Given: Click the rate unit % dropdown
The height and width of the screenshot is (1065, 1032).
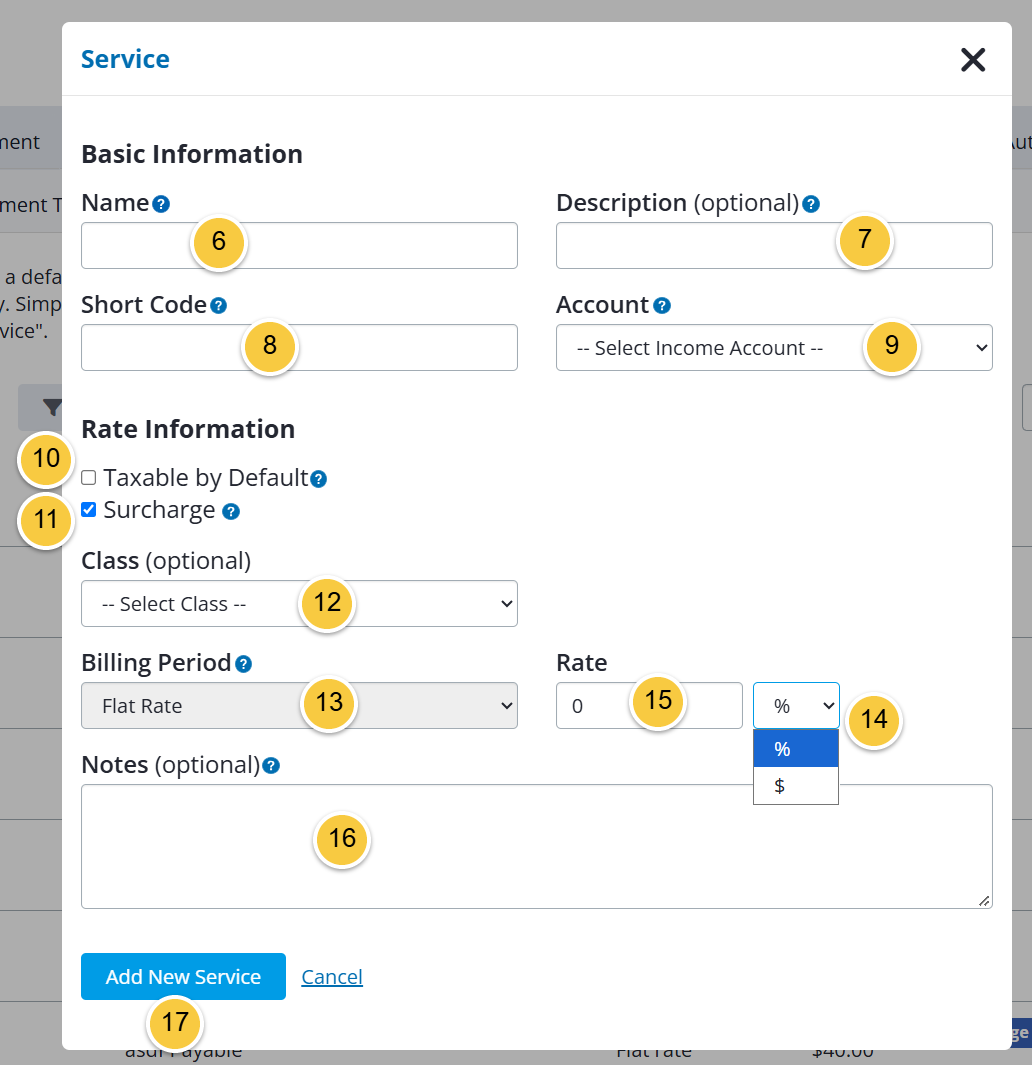Looking at the screenshot, I should pos(796,706).
